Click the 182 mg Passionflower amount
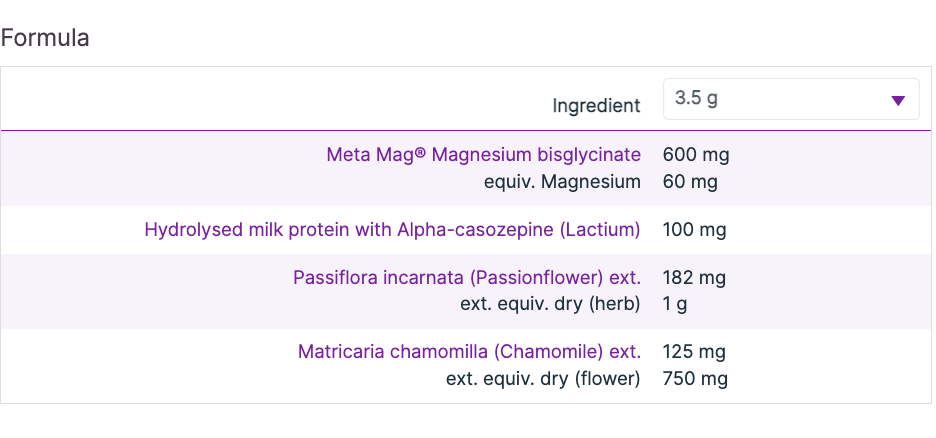The height and width of the screenshot is (438, 936). coord(694,277)
